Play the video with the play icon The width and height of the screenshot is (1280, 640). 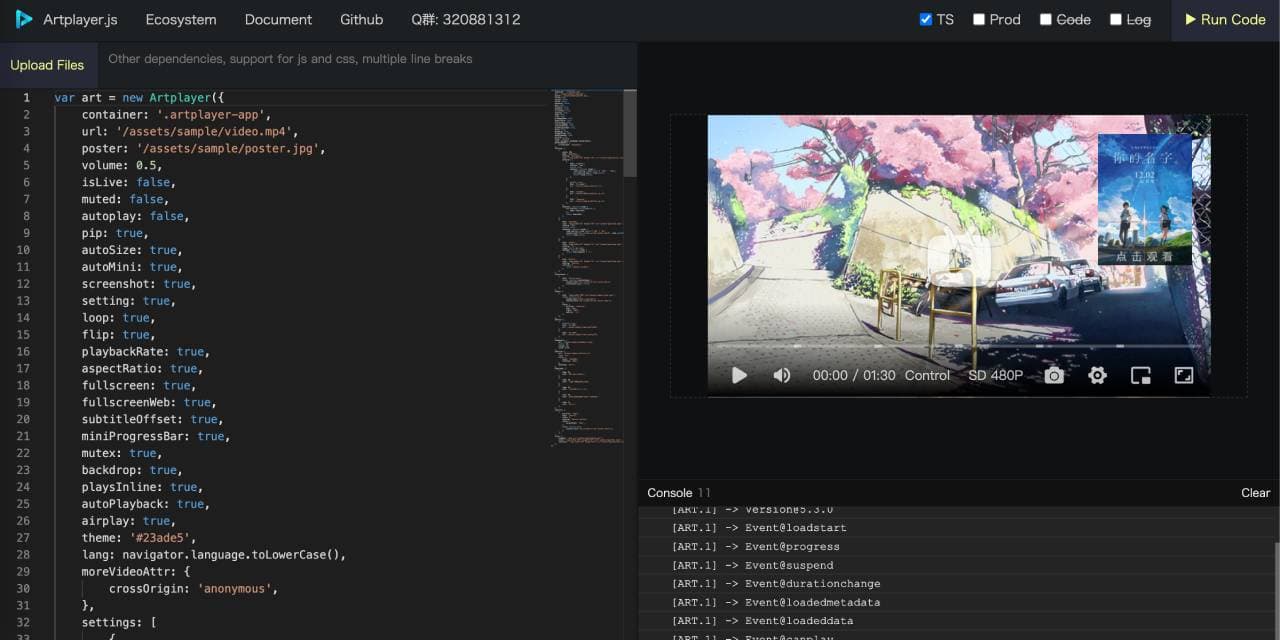[739, 375]
